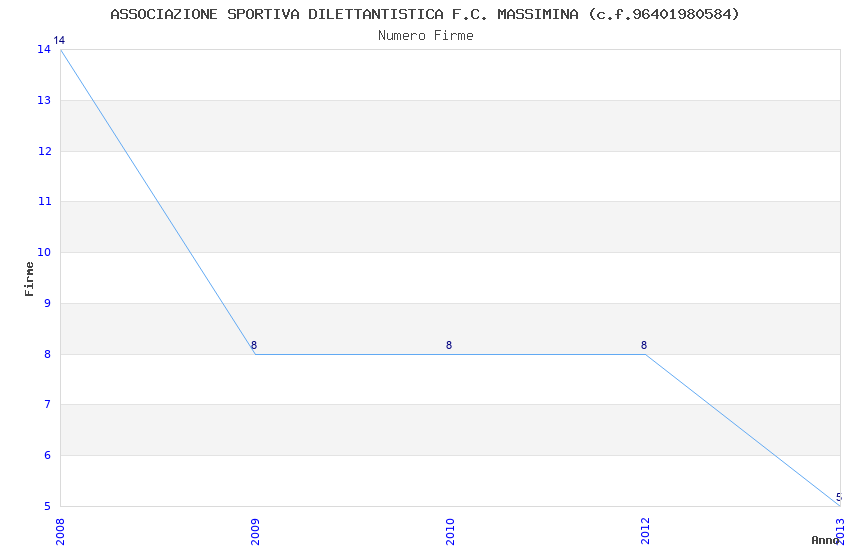Click the data point label 14 for 2008

click(59, 41)
